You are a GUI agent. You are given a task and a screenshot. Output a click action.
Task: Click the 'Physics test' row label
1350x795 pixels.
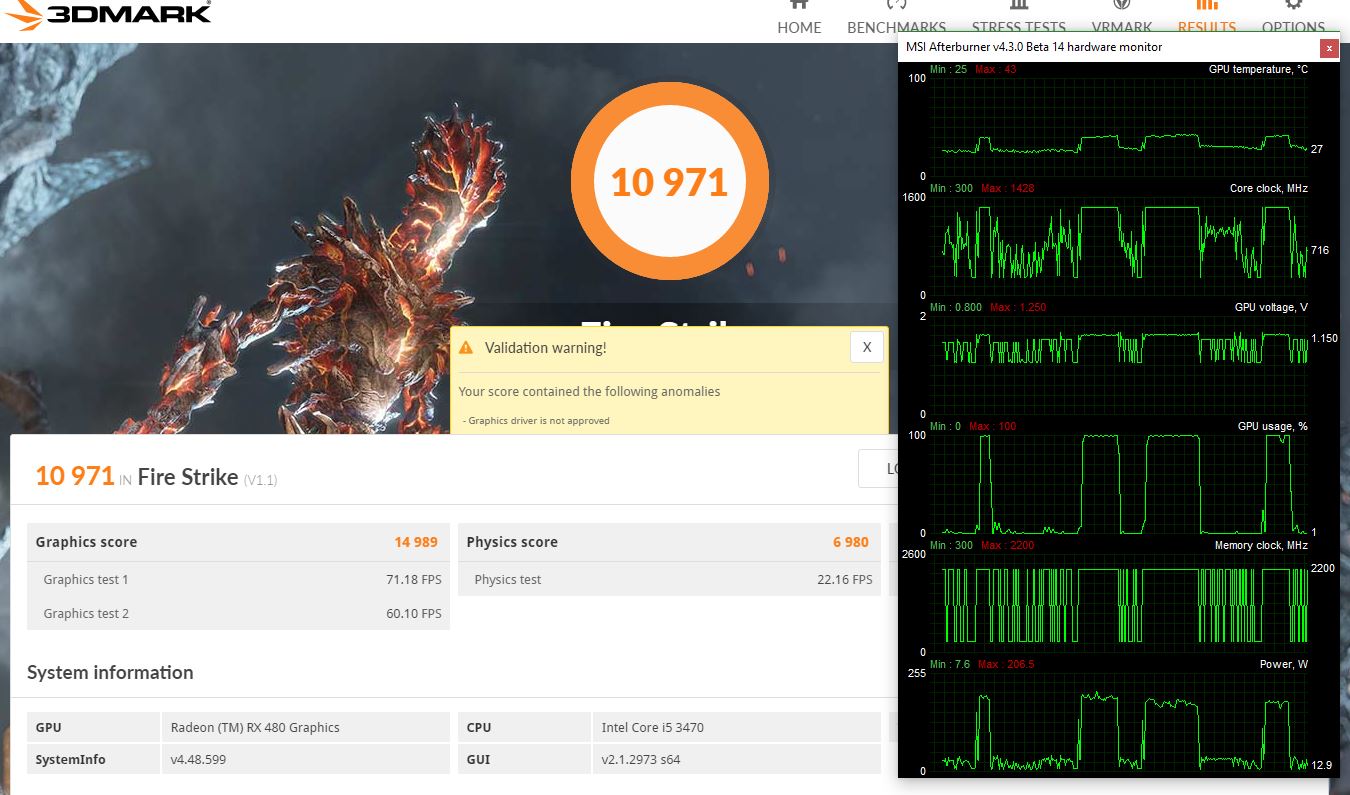508,579
